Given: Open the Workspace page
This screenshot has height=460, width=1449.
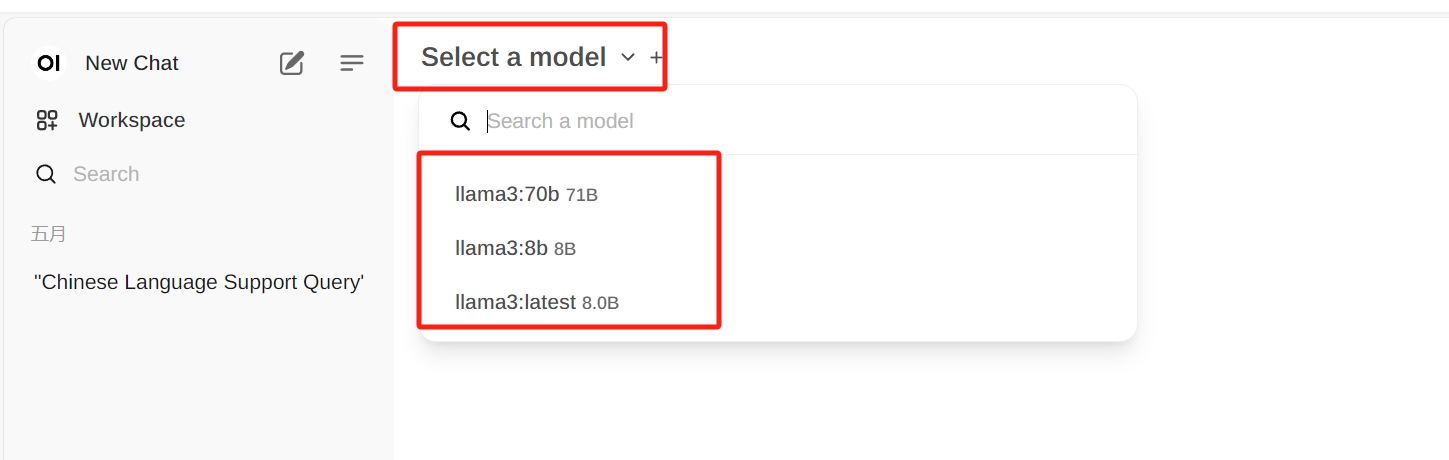Looking at the screenshot, I should tap(131, 120).
